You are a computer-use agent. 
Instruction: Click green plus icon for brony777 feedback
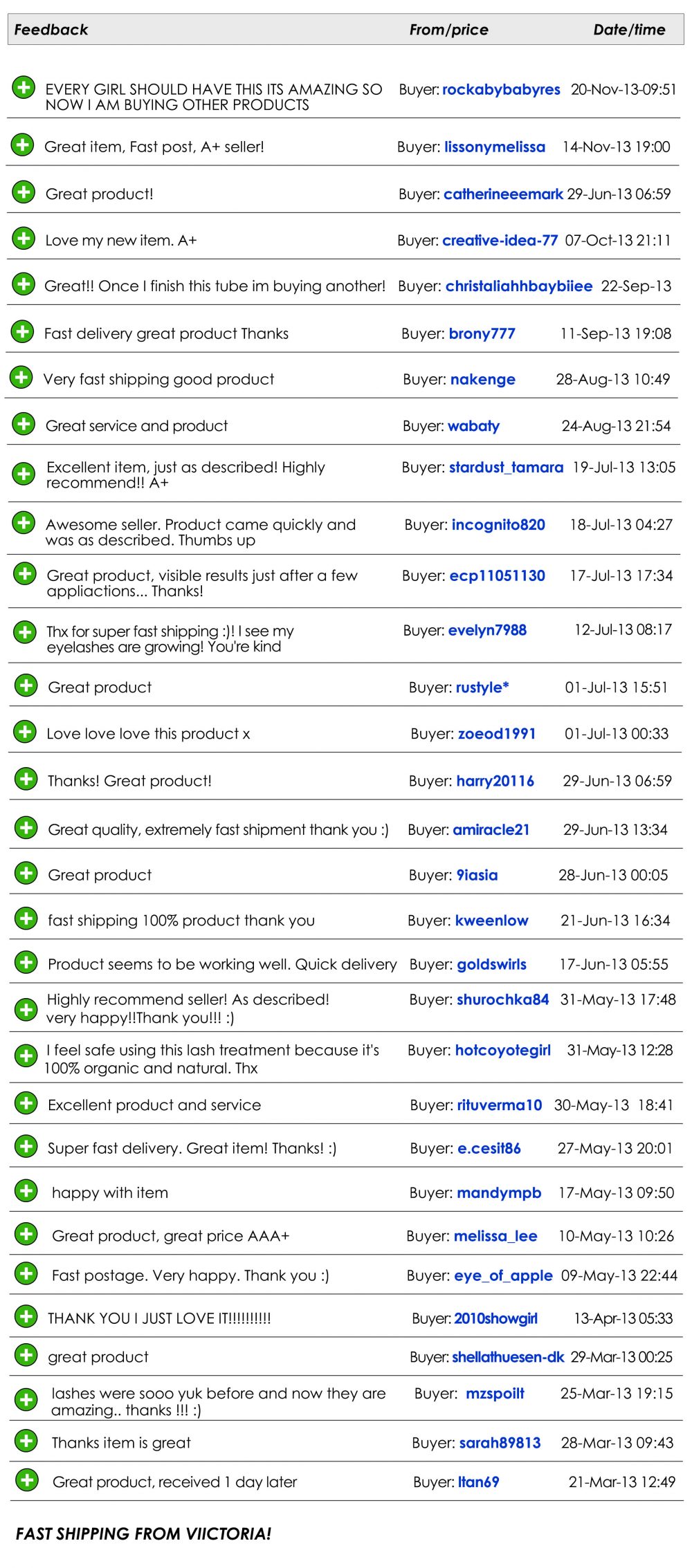(23, 331)
